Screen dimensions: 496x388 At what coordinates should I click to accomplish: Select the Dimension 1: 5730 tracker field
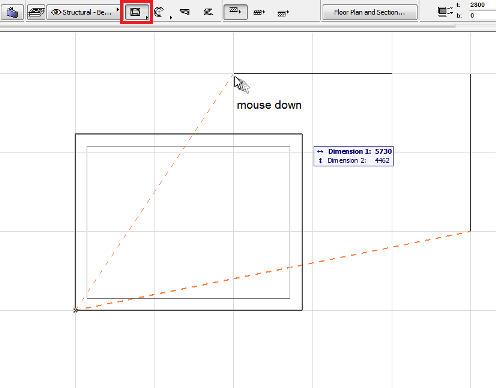coord(354,151)
